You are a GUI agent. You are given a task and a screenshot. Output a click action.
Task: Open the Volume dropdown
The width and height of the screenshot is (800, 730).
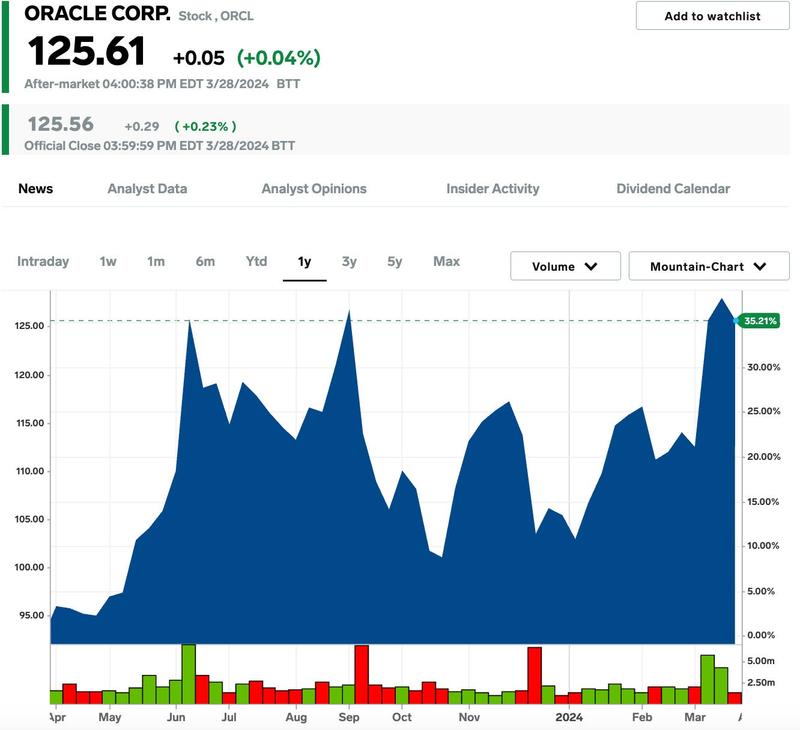click(565, 266)
